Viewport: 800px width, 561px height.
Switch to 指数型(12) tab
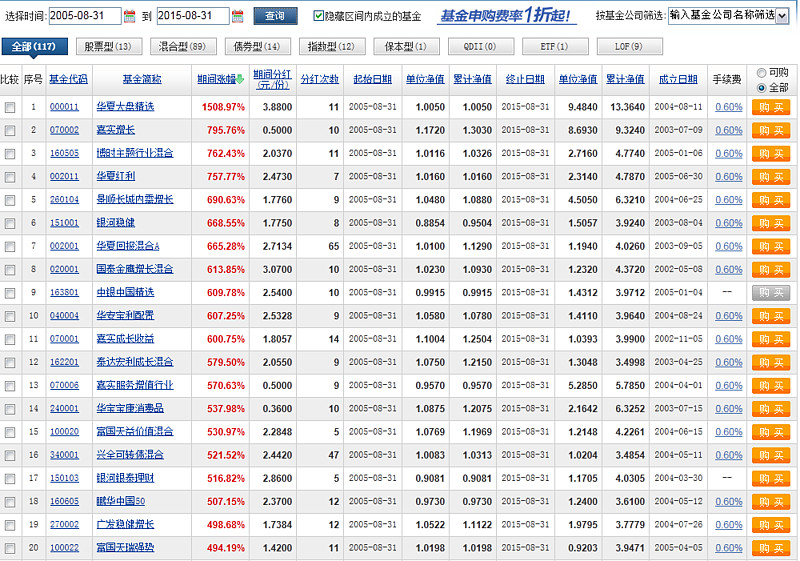[x=331, y=46]
